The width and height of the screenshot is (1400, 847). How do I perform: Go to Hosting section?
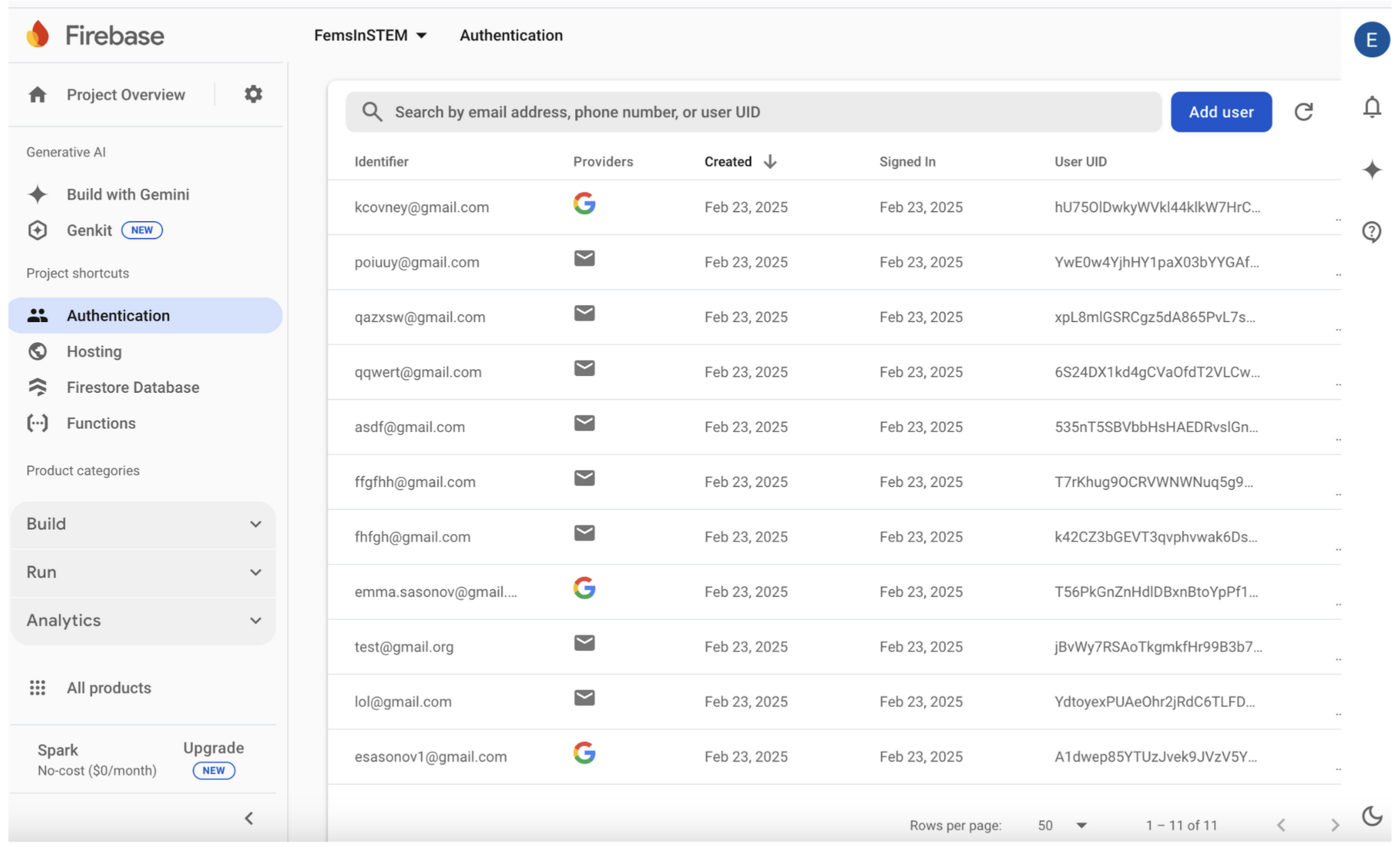[94, 351]
